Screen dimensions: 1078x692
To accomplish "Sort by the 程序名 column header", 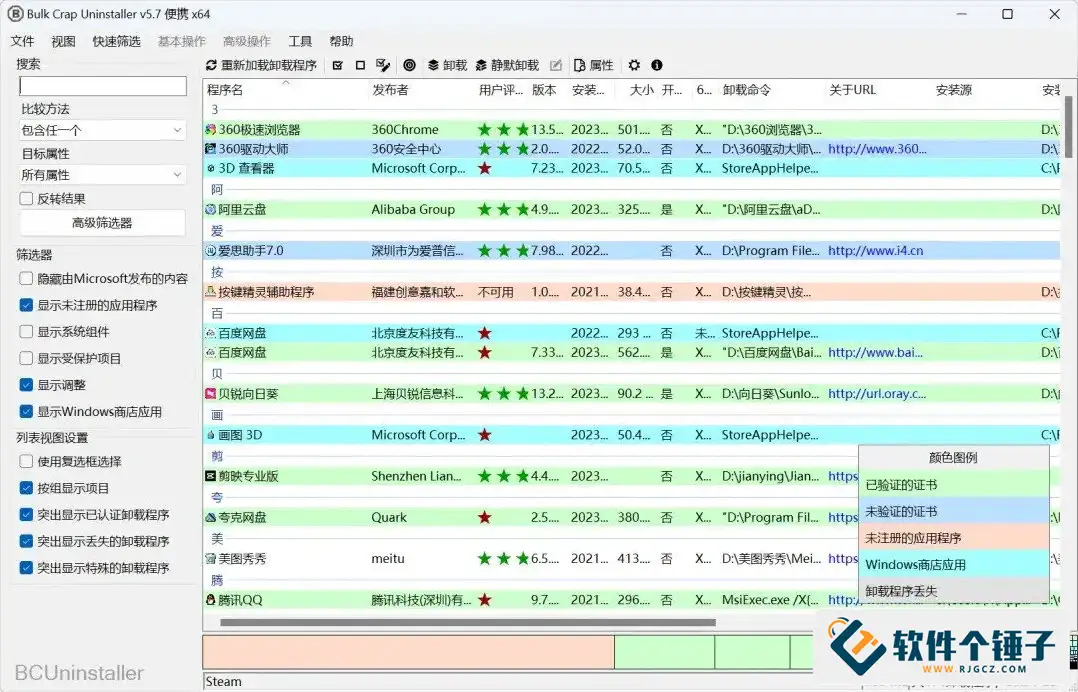I will point(285,90).
